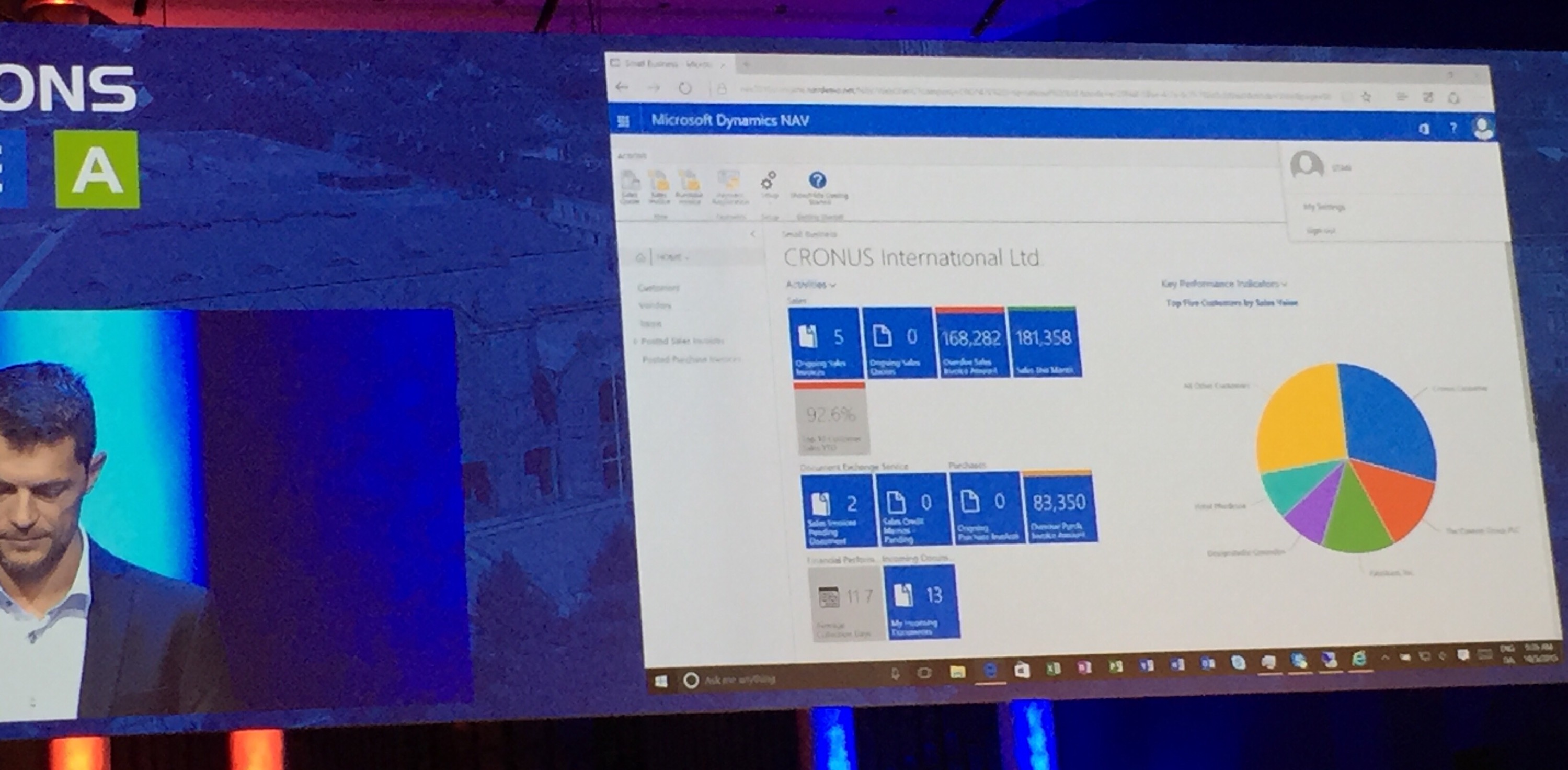Expand Key Performance Indicators dropdown
The width and height of the screenshot is (1568, 770).
pyautogui.click(x=1223, y=284)
